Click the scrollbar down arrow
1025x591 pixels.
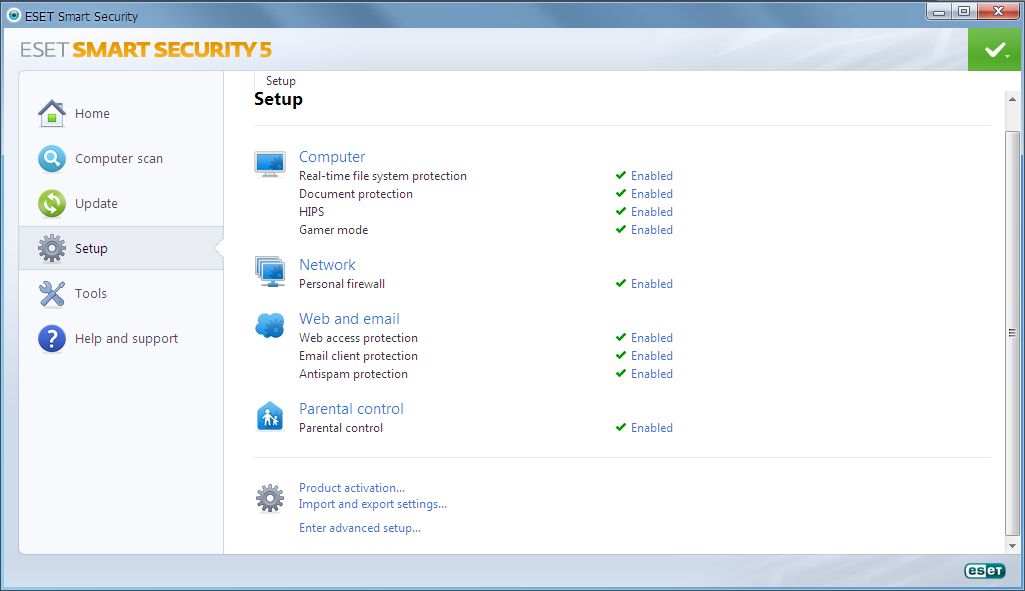[x=1013, y=546]
